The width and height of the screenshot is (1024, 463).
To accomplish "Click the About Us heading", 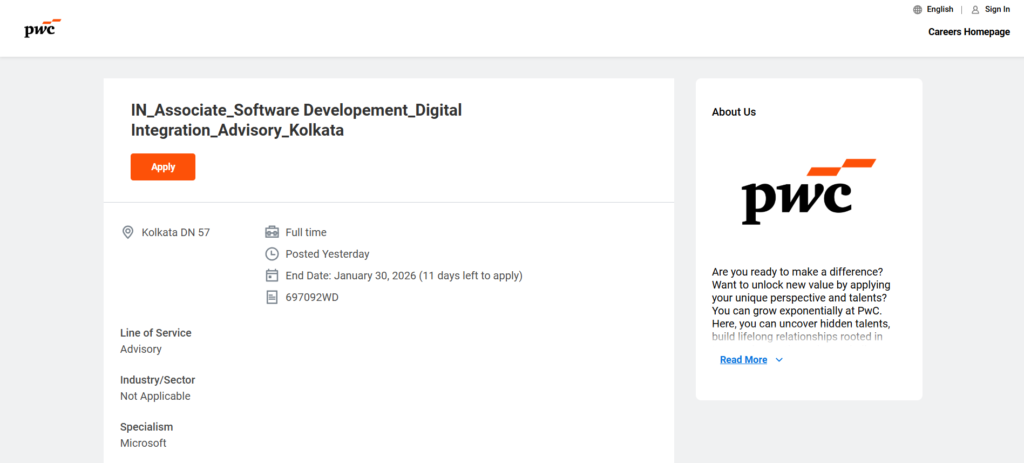I will (x=733, y=112).
